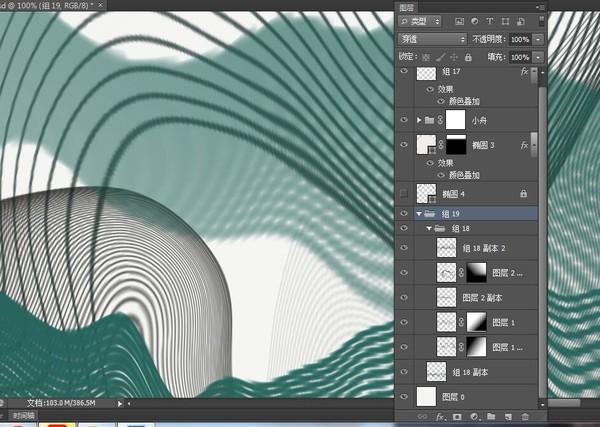The height and width of the screenshot is (427, 600).
Task: Open status bar info arrow menu
Action: [119, 403]
